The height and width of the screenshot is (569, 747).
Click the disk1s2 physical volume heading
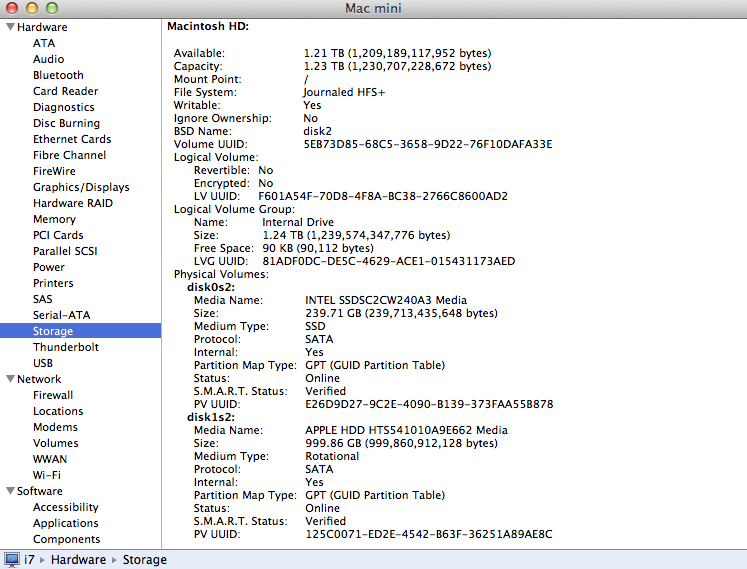pyautogui.click(x=211, y=417)
